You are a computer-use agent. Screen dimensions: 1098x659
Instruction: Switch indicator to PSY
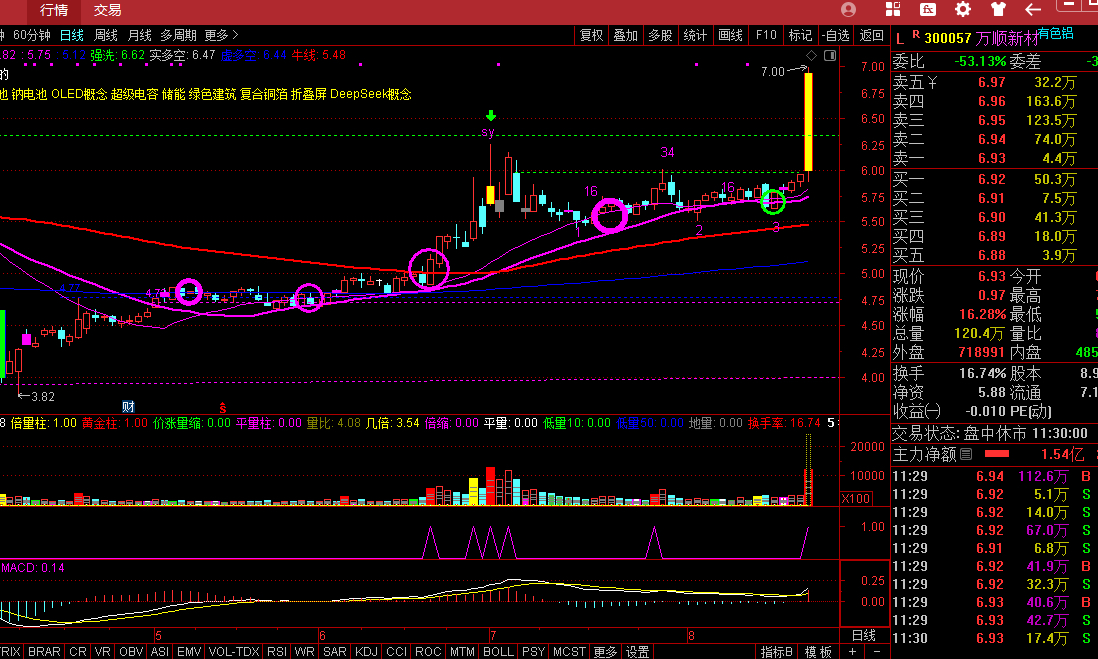tap(534, 651)
